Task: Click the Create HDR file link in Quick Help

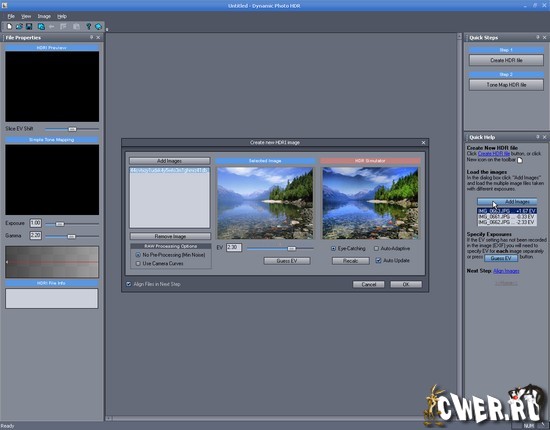Action: click(494, 154)
